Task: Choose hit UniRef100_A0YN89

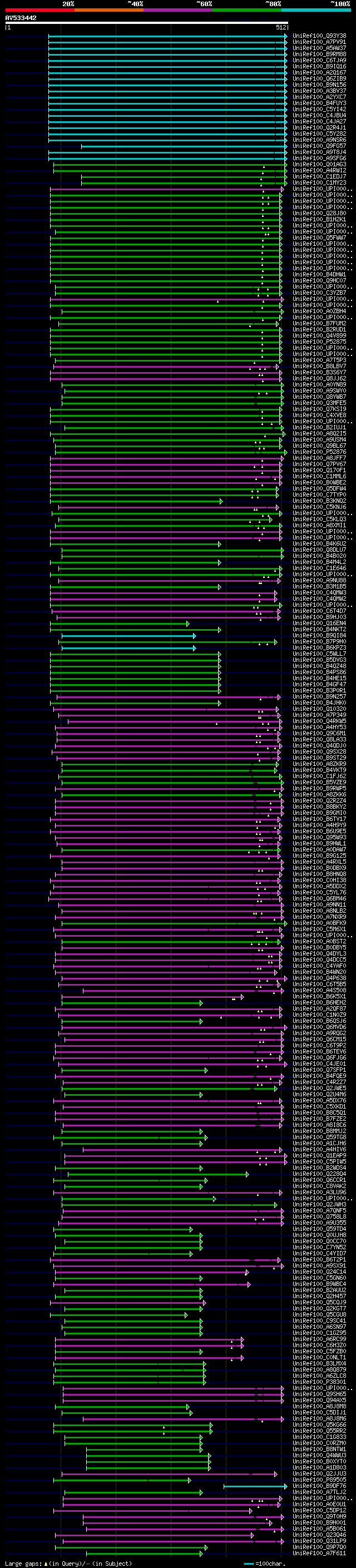Action: click(319, 385)
